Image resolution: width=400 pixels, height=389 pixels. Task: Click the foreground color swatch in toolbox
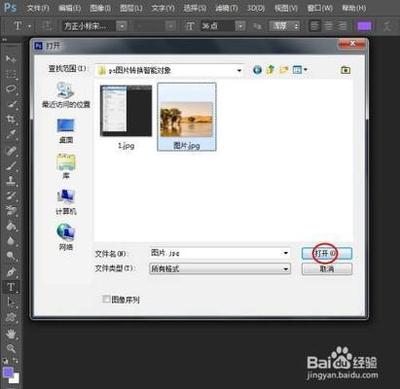(8, 372)
